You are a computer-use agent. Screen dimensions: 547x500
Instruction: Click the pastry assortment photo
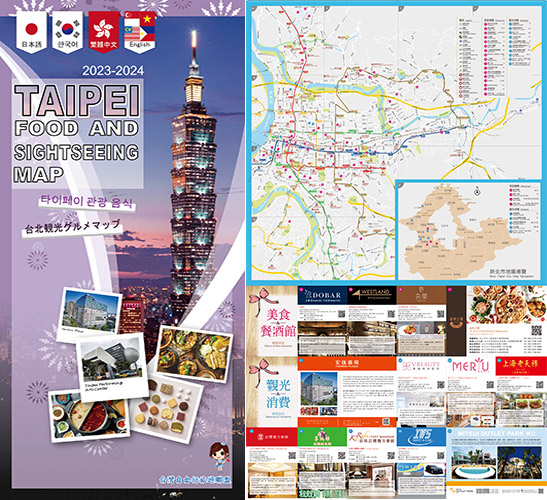coord(167,407)
